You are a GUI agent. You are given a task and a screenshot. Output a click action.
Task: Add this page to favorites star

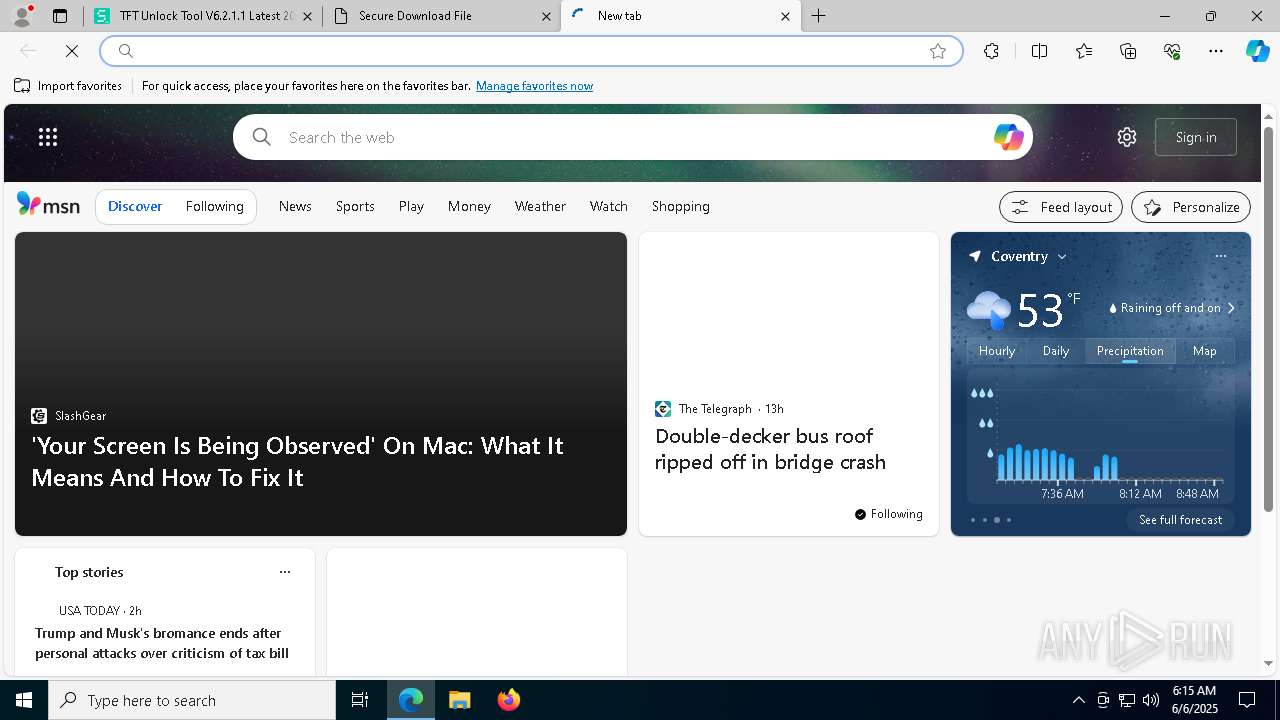(x=938, y=51)
